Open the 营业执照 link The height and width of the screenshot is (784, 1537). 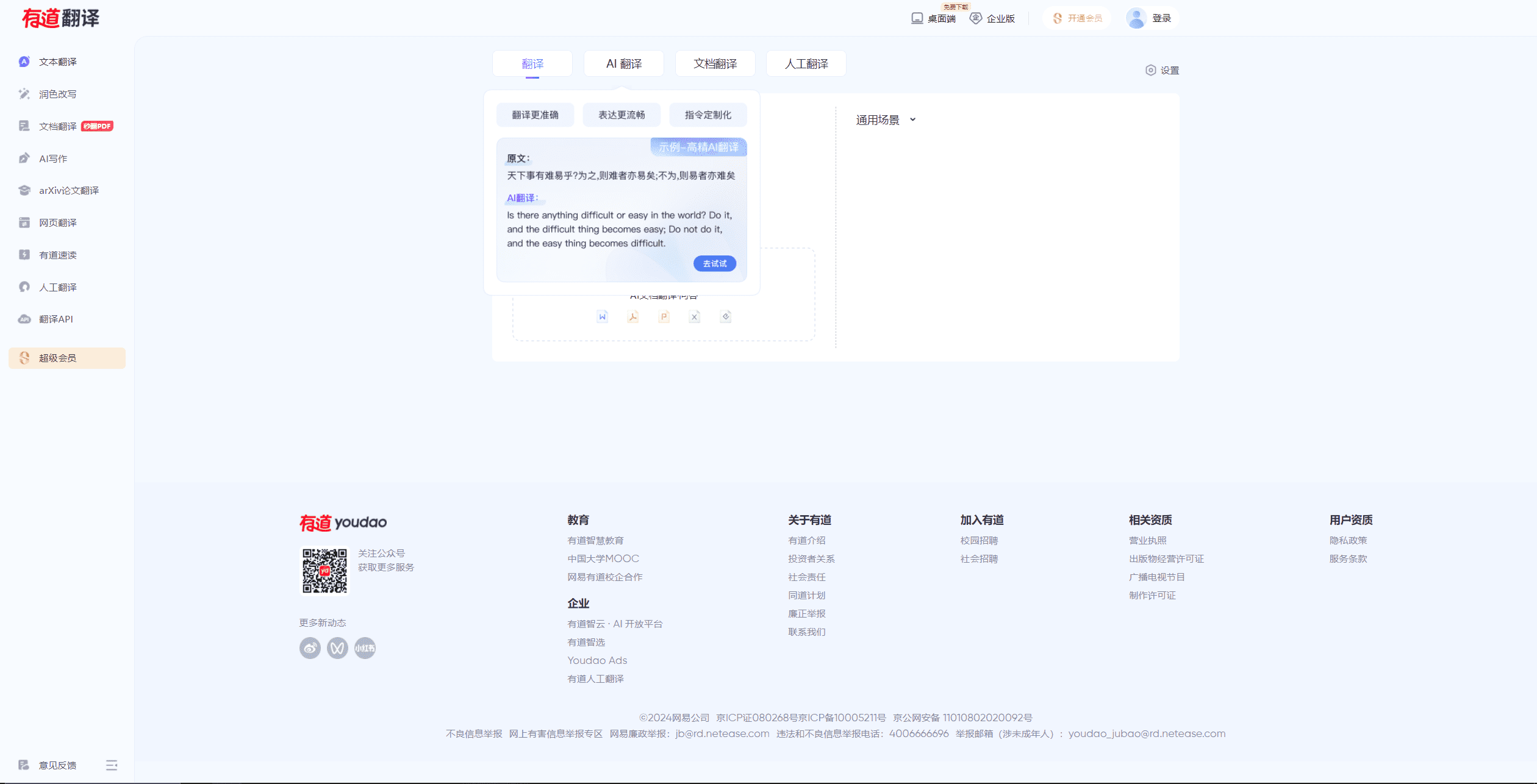1147,540
